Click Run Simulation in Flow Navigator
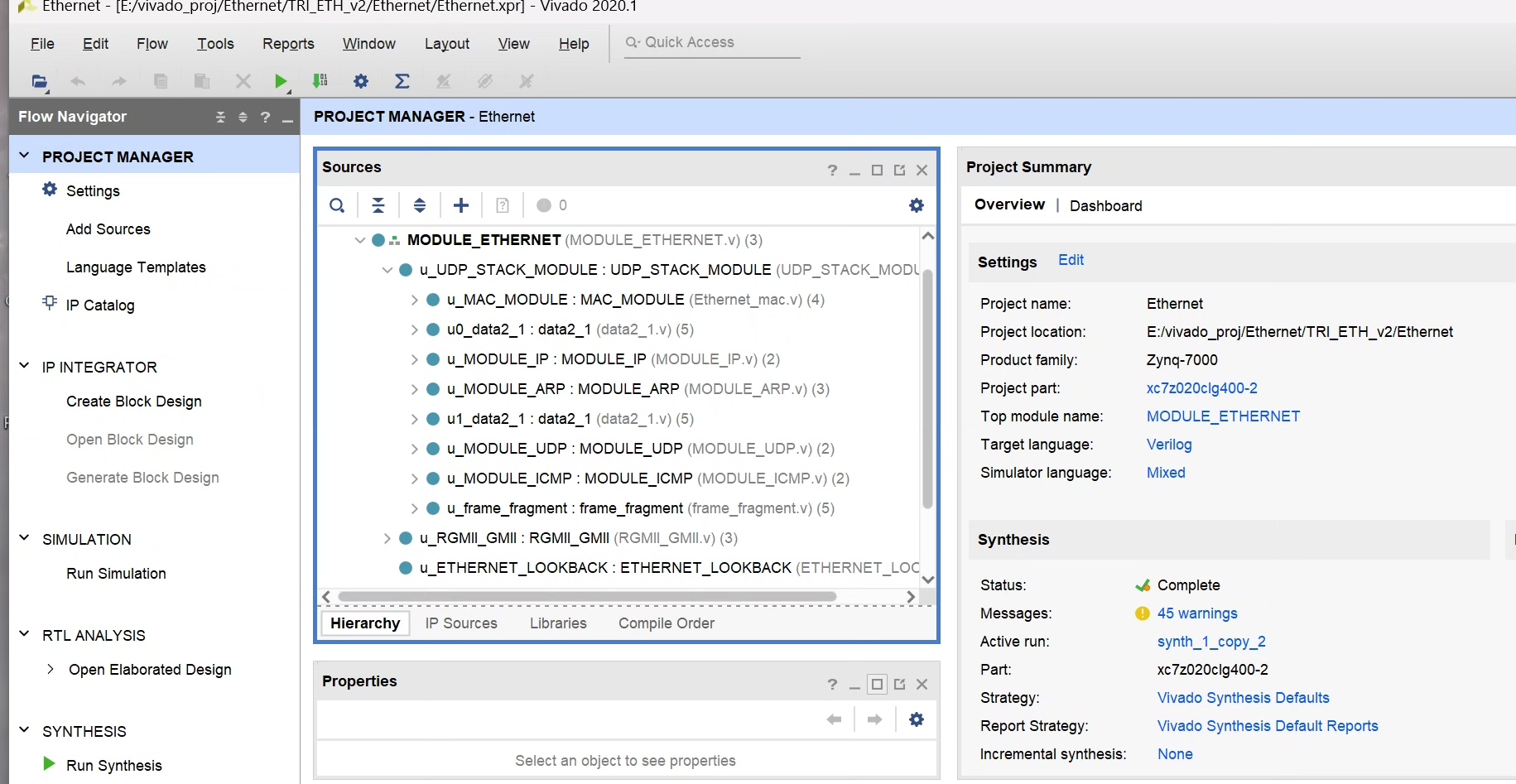 [x=116, y=574]
